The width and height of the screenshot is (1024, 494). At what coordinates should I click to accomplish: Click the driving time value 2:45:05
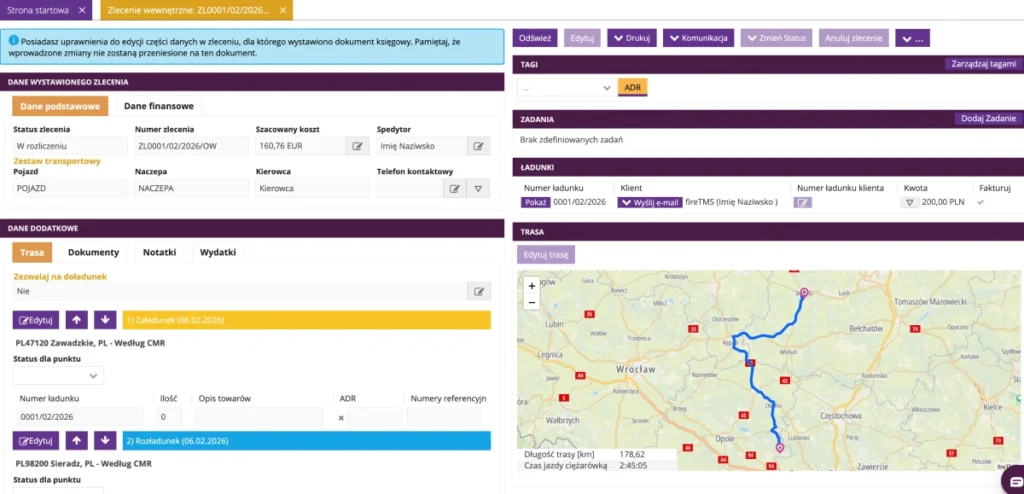(632, 465)
